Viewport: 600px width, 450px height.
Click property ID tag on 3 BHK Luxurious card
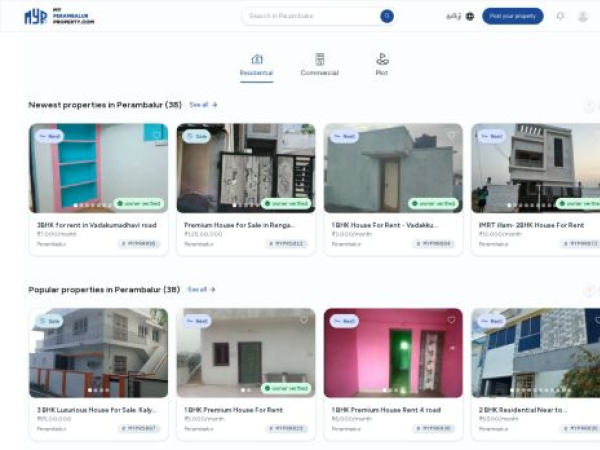click(139, 428)
